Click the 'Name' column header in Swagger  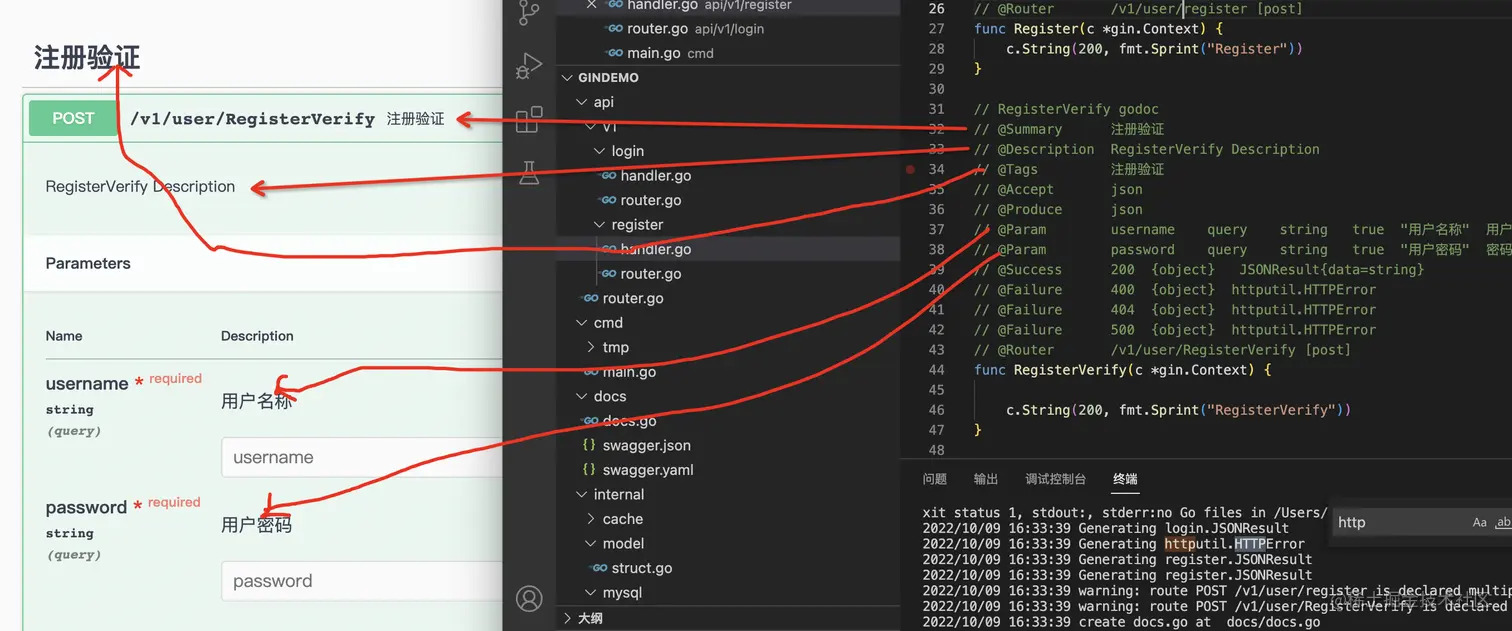tap(64, 336)
